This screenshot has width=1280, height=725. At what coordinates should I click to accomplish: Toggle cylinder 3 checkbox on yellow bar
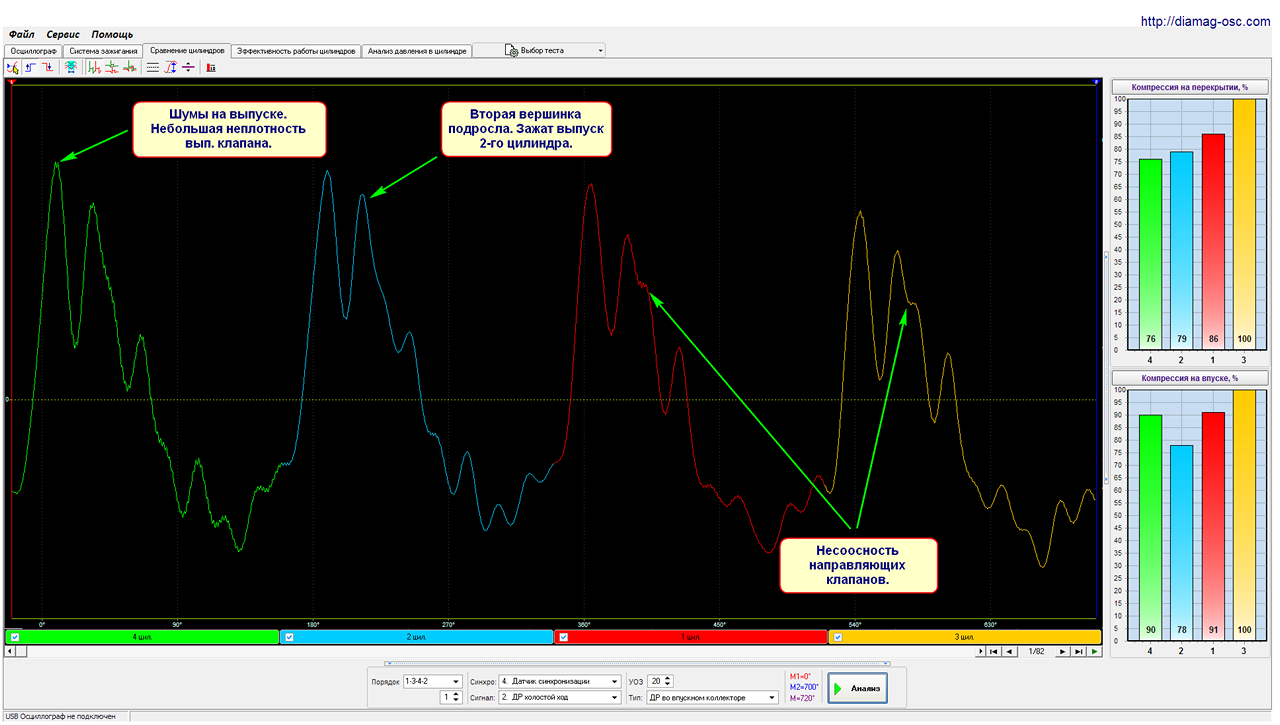coord(838,637)
